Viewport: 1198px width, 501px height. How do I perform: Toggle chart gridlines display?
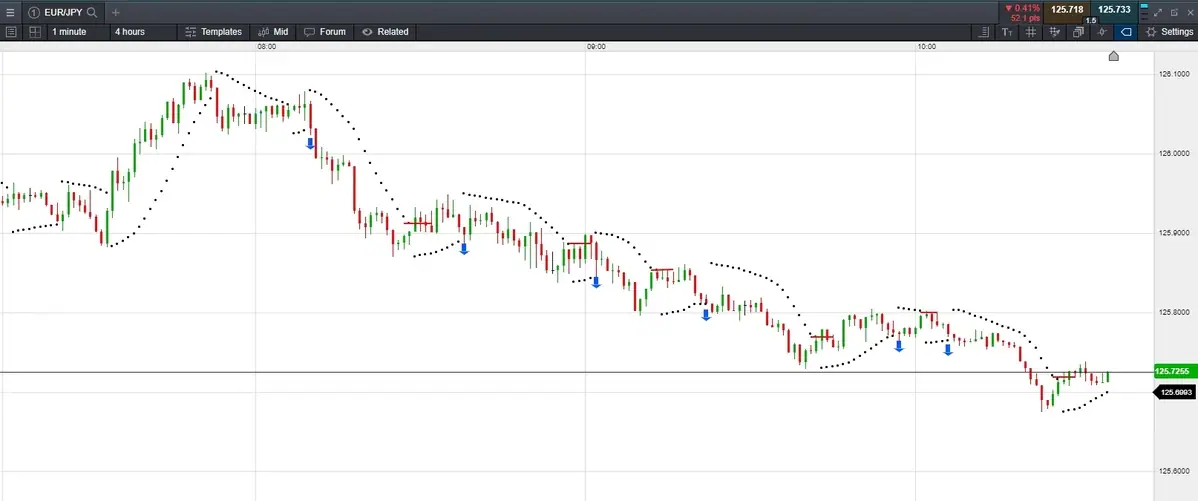[1031, 32]
